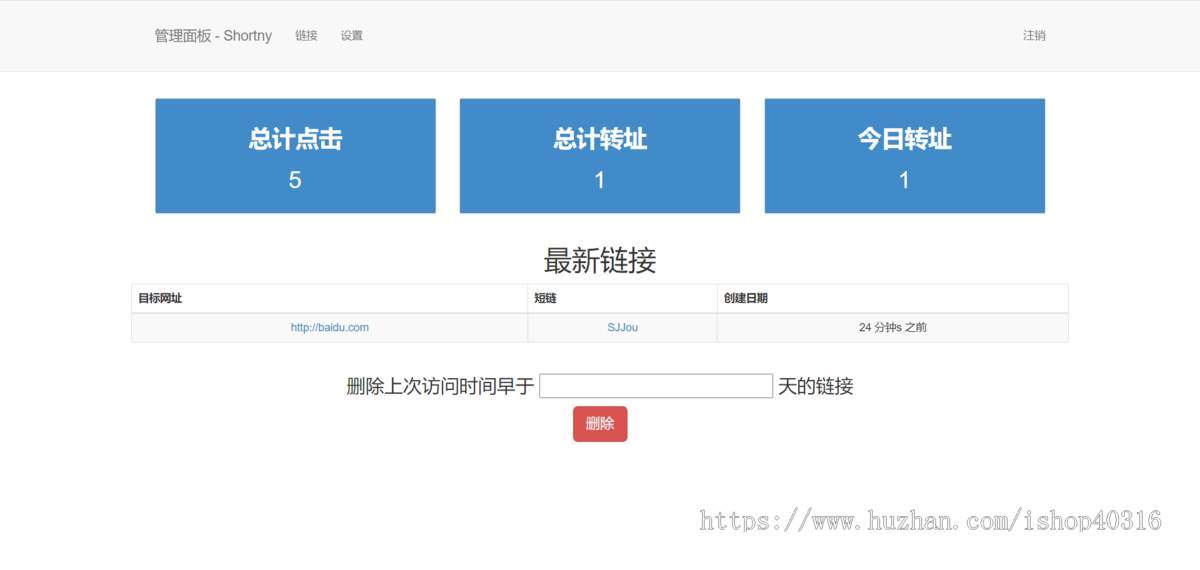
Task: Open the 设置 menu item
Action: tap(351, 35)
